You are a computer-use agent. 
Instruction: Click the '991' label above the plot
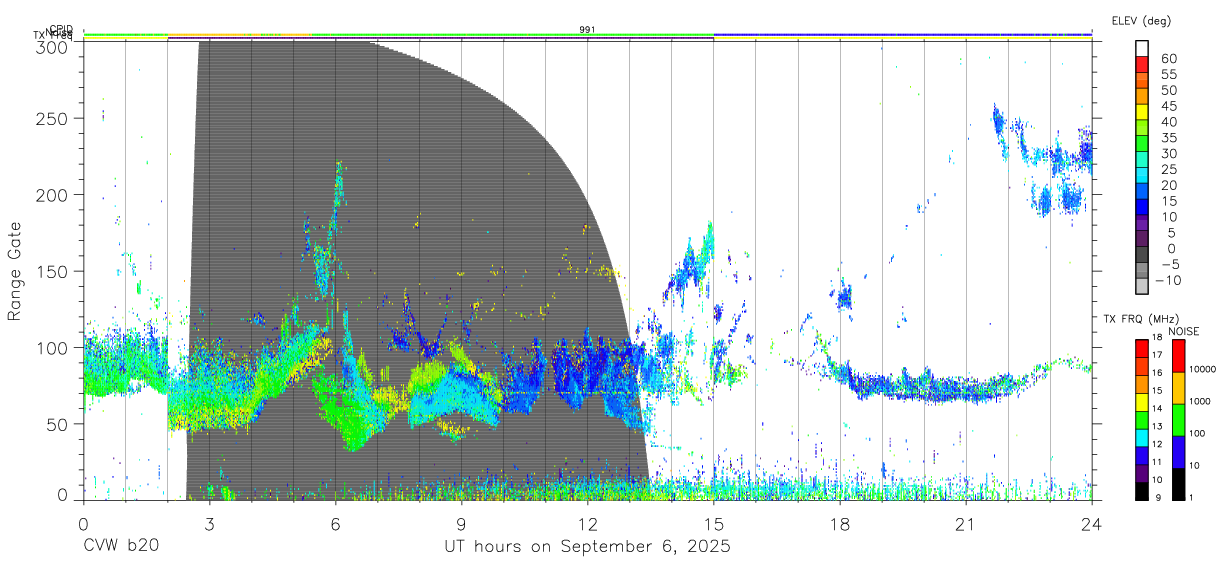pos(587,30)
